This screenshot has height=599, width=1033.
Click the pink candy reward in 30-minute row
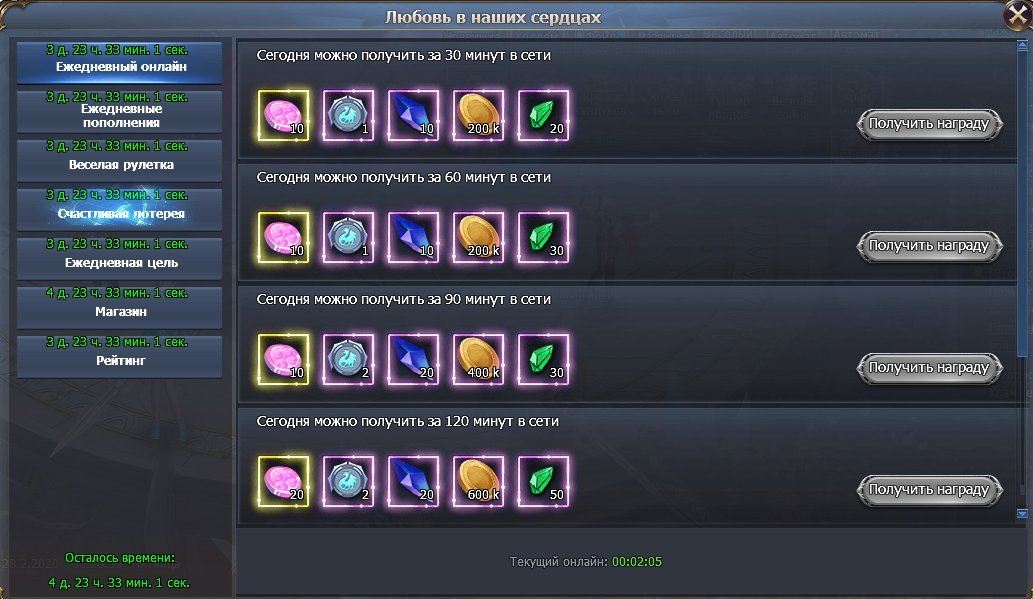[283, 115]
